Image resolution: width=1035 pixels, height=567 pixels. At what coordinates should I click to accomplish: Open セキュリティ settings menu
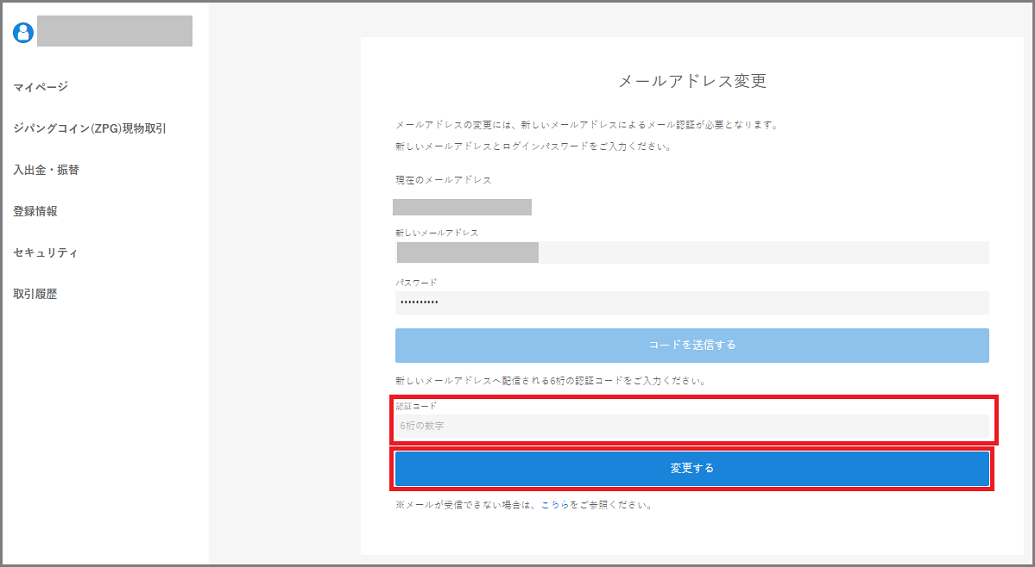46,253
